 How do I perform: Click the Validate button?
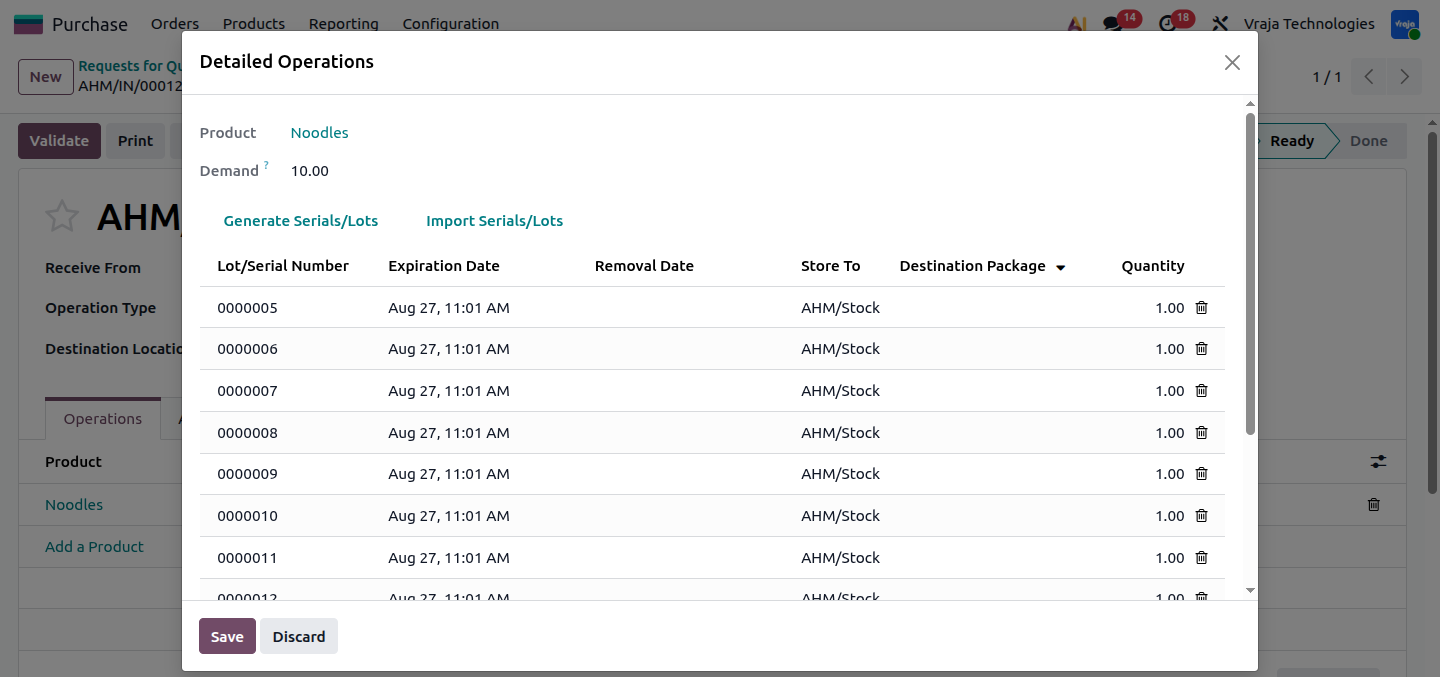pyautogui.click(x=60, y=141)
